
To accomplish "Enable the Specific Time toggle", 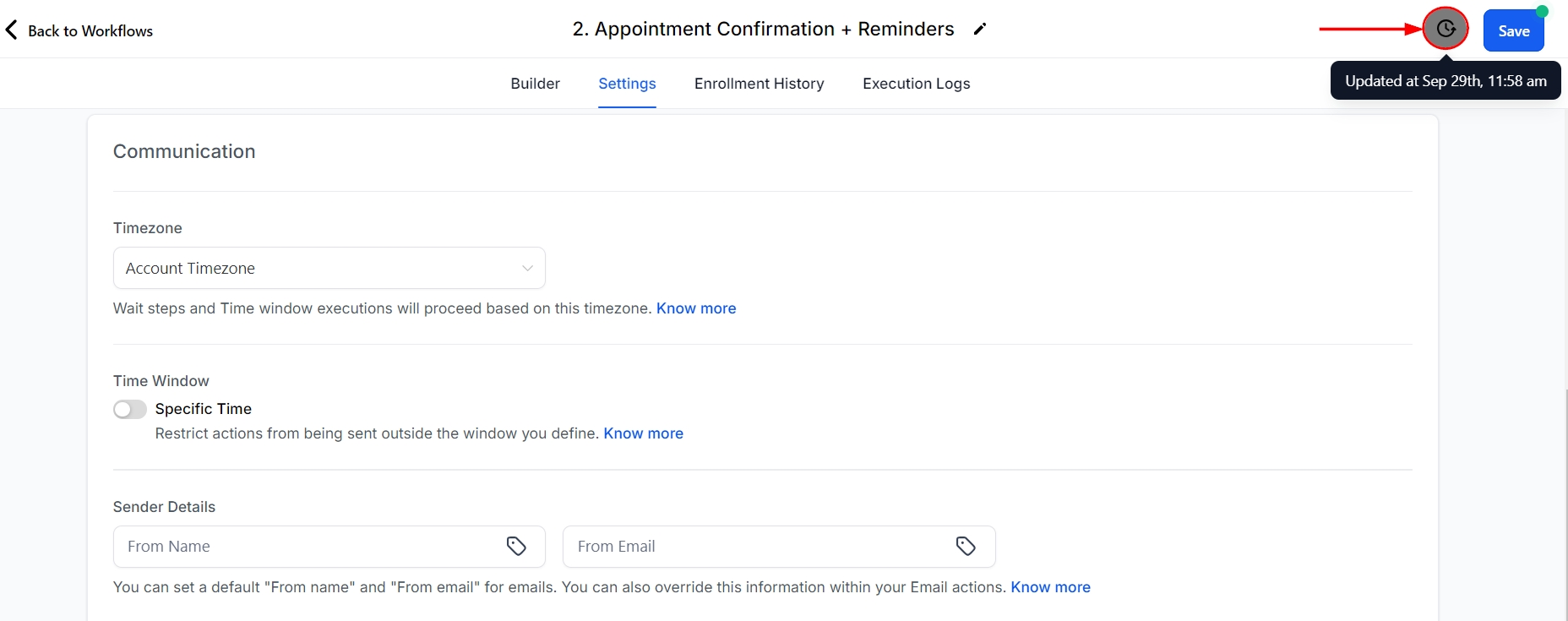I will 130,410.
